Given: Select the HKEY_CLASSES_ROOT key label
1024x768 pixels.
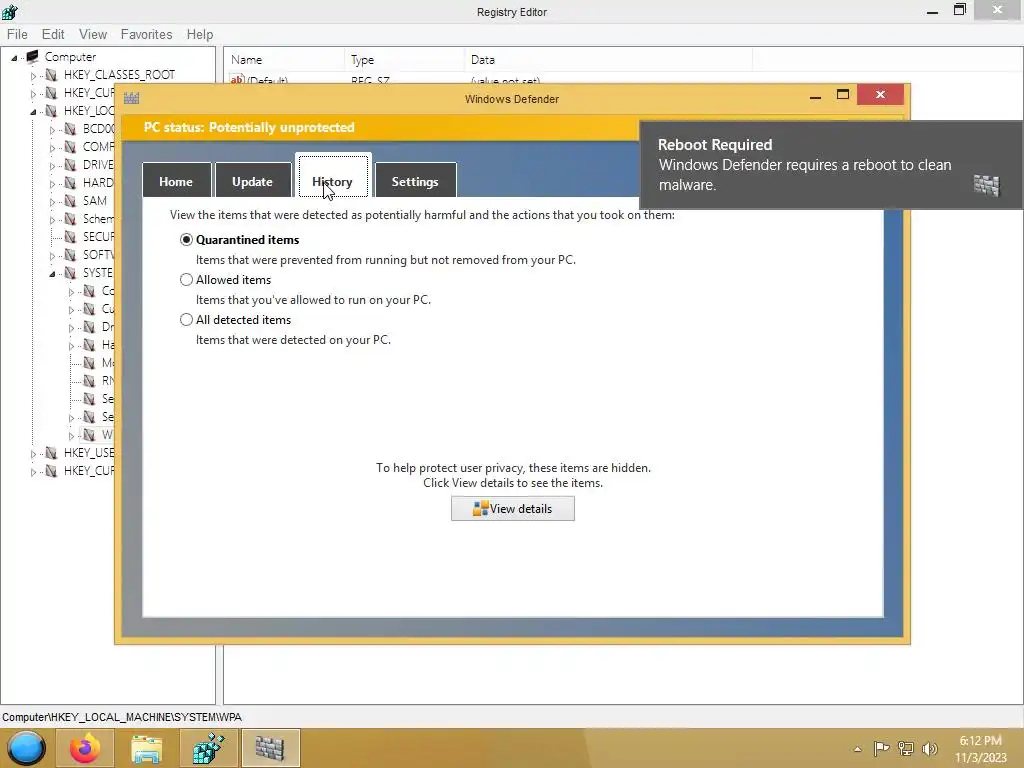Looking at the screenshot, I should click(120, 75).
